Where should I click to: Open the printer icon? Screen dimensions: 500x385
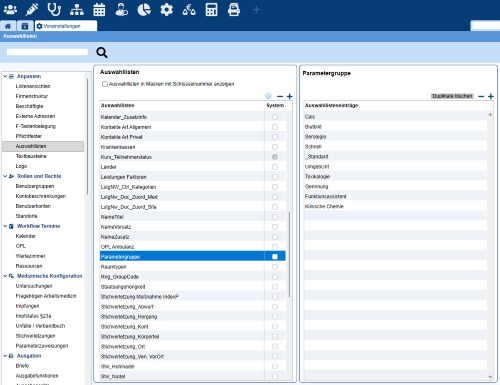234,10
